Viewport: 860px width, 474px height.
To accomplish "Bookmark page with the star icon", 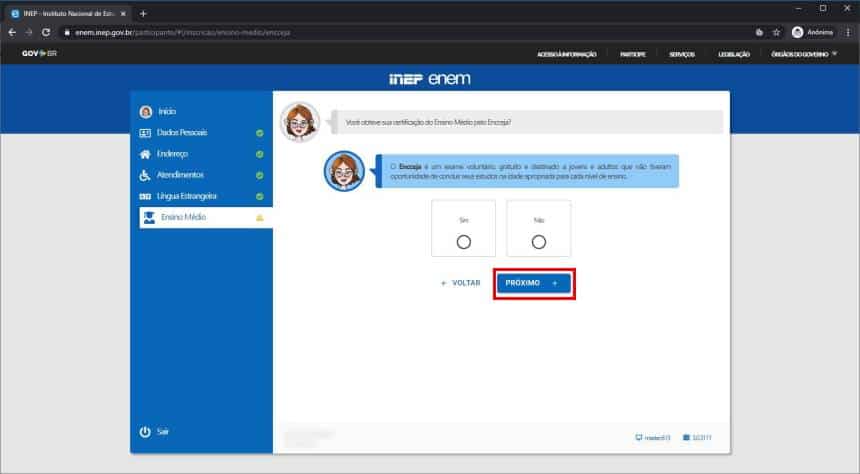I will click(776, 32).
